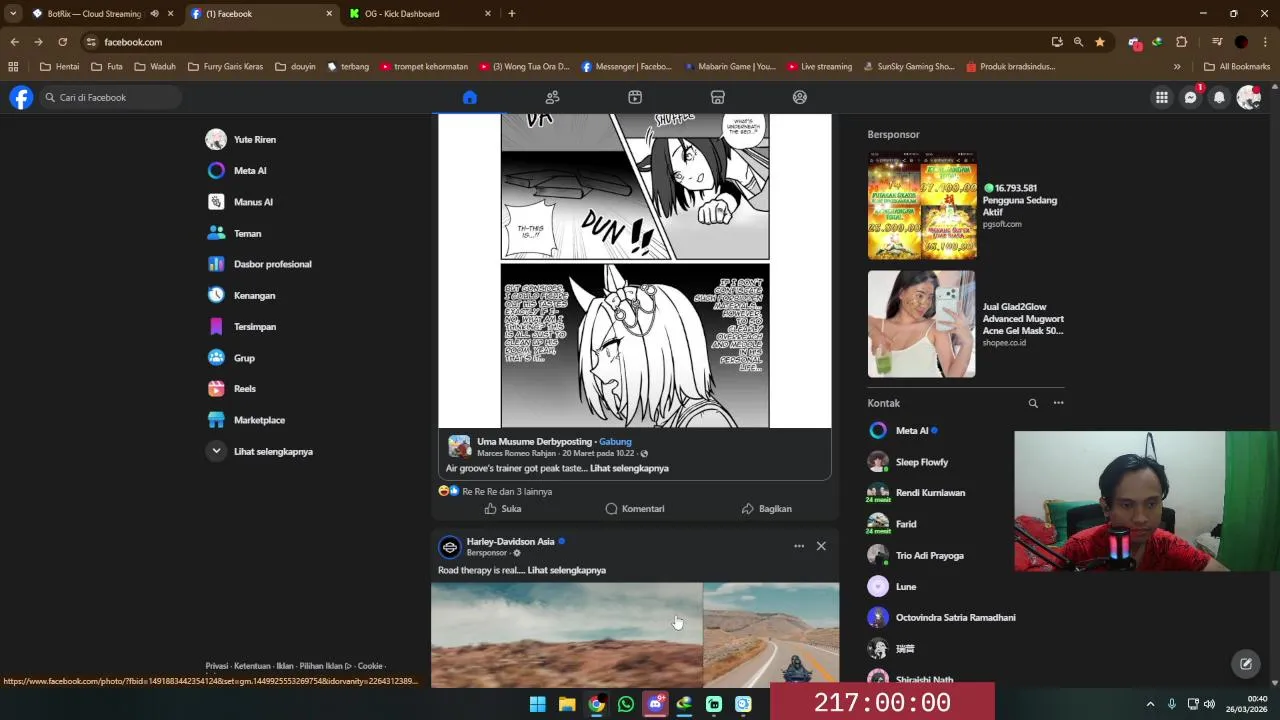Click Gabung to join Uma Musume Derbyposting

(615, 441)
